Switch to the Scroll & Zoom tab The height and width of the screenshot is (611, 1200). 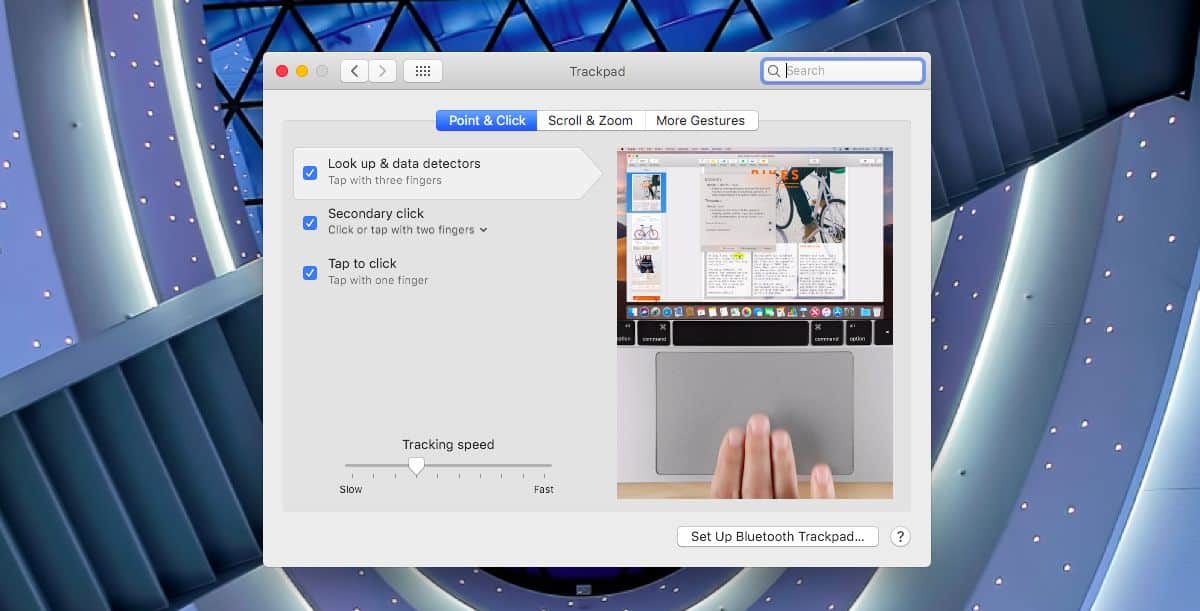click(590, 120)
